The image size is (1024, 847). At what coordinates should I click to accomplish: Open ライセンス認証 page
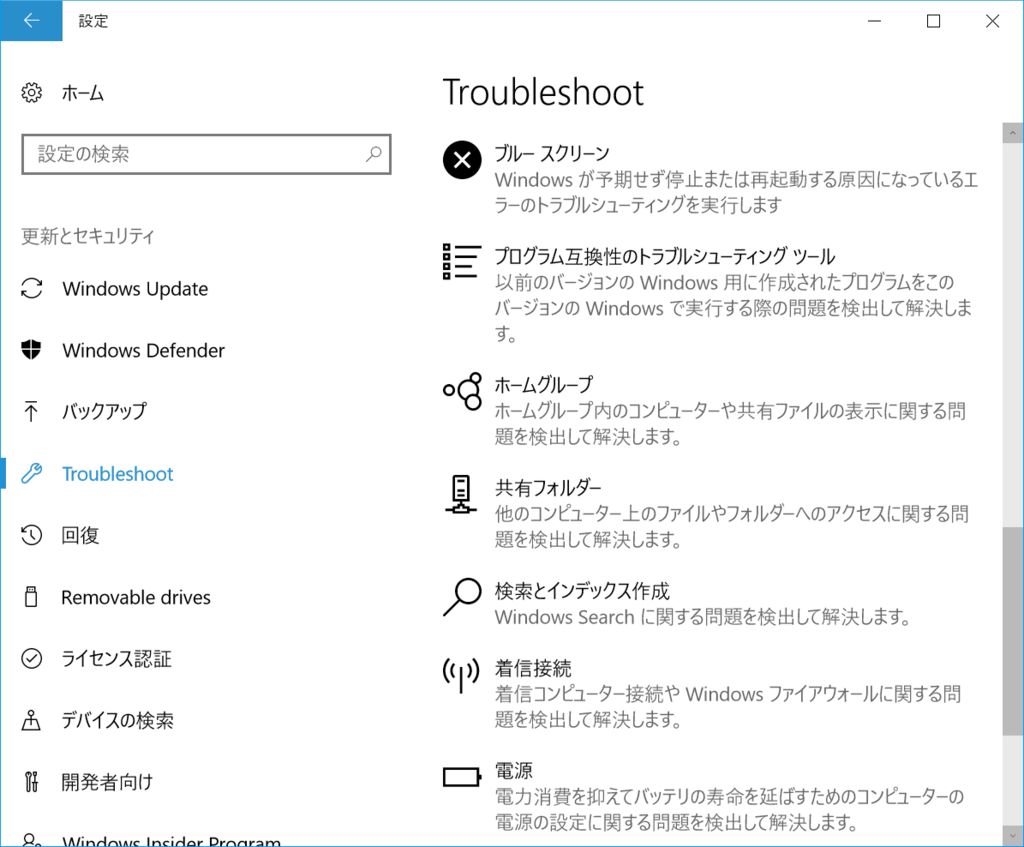tap(116, 658)
